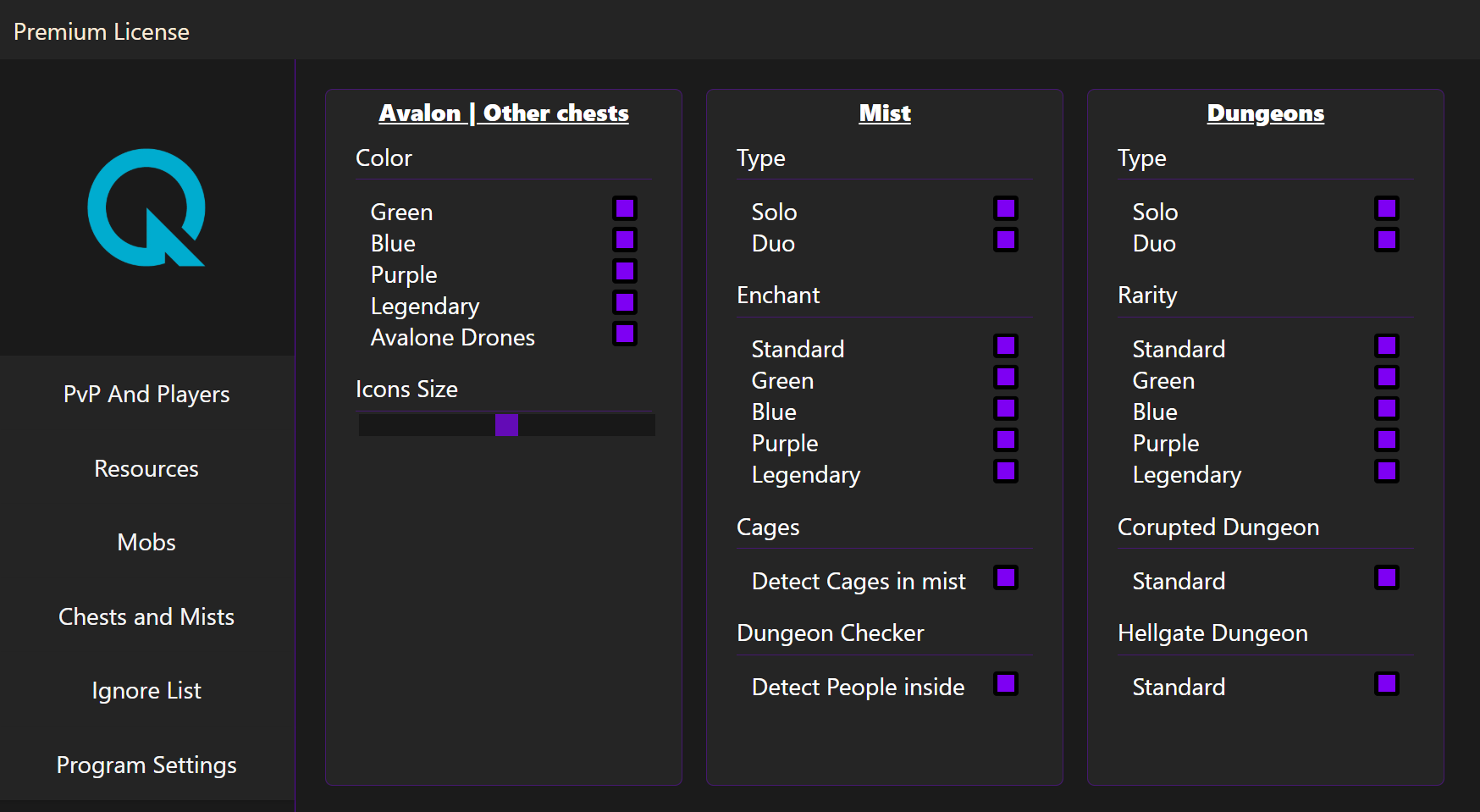This screenshot has width=1480, height=812.
Task: Toggle Duo type checkbox in Mist panel
Action: click(1006, 240)
